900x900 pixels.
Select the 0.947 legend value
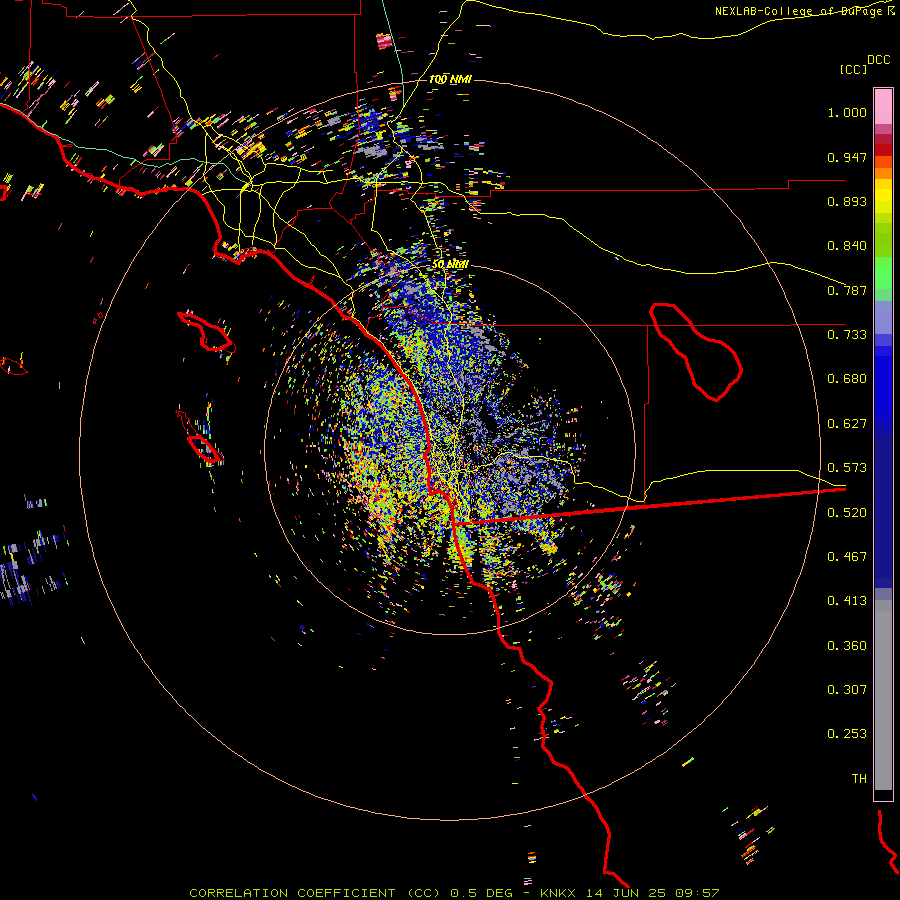coord(847,157)
